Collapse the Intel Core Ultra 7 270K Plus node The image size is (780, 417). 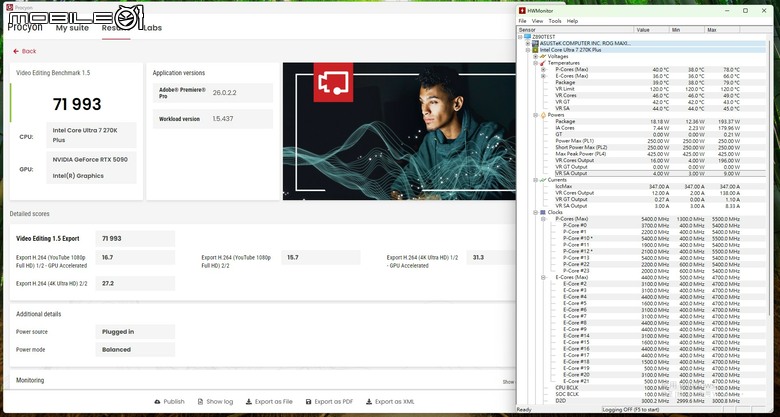[528, 50]
